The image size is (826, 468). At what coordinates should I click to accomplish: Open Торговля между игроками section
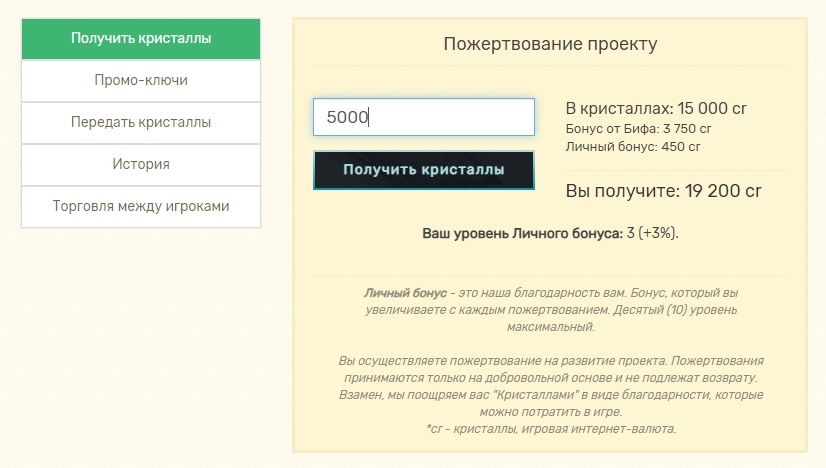tap(141, 207)
